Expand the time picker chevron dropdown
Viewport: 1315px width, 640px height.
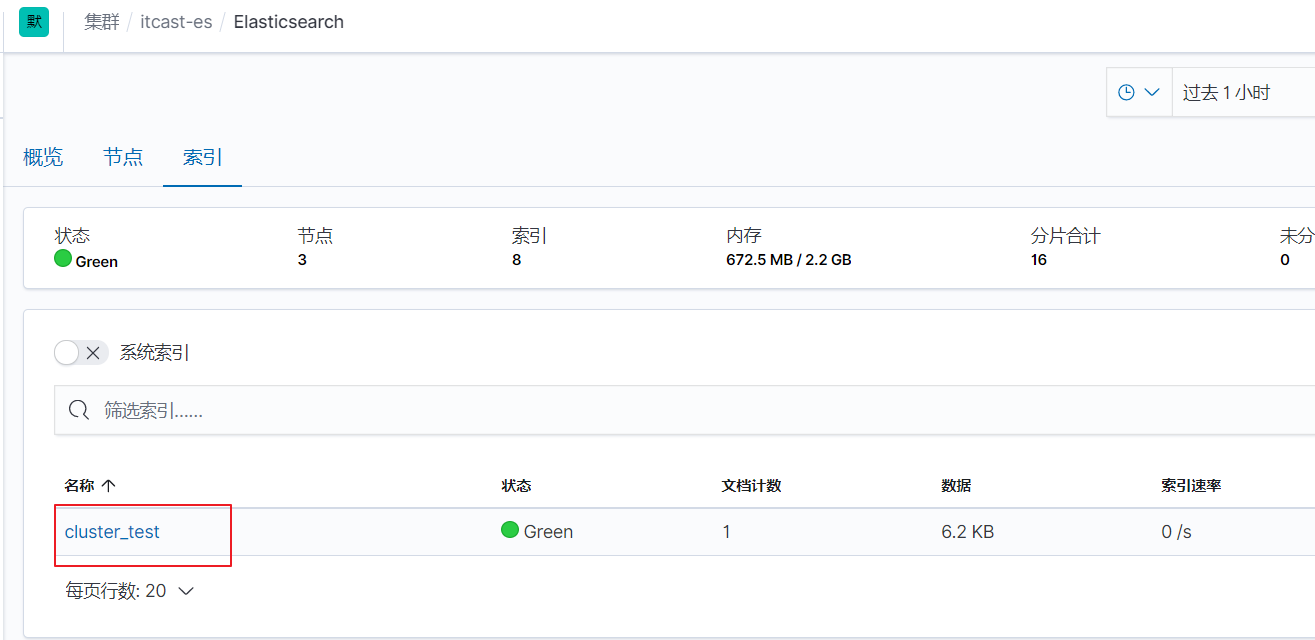coord(1151,92)
